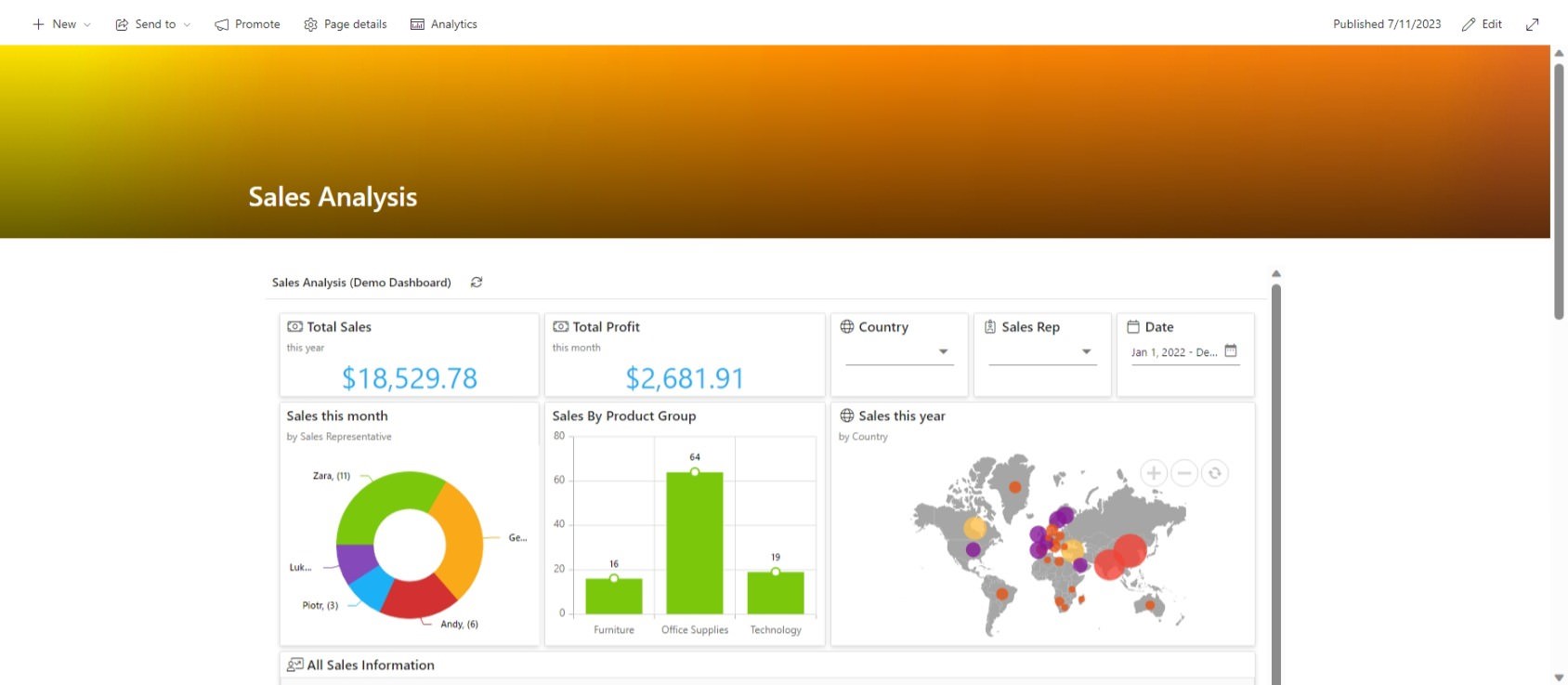
Task: Click the Promote button
Action: coord(247,24)
